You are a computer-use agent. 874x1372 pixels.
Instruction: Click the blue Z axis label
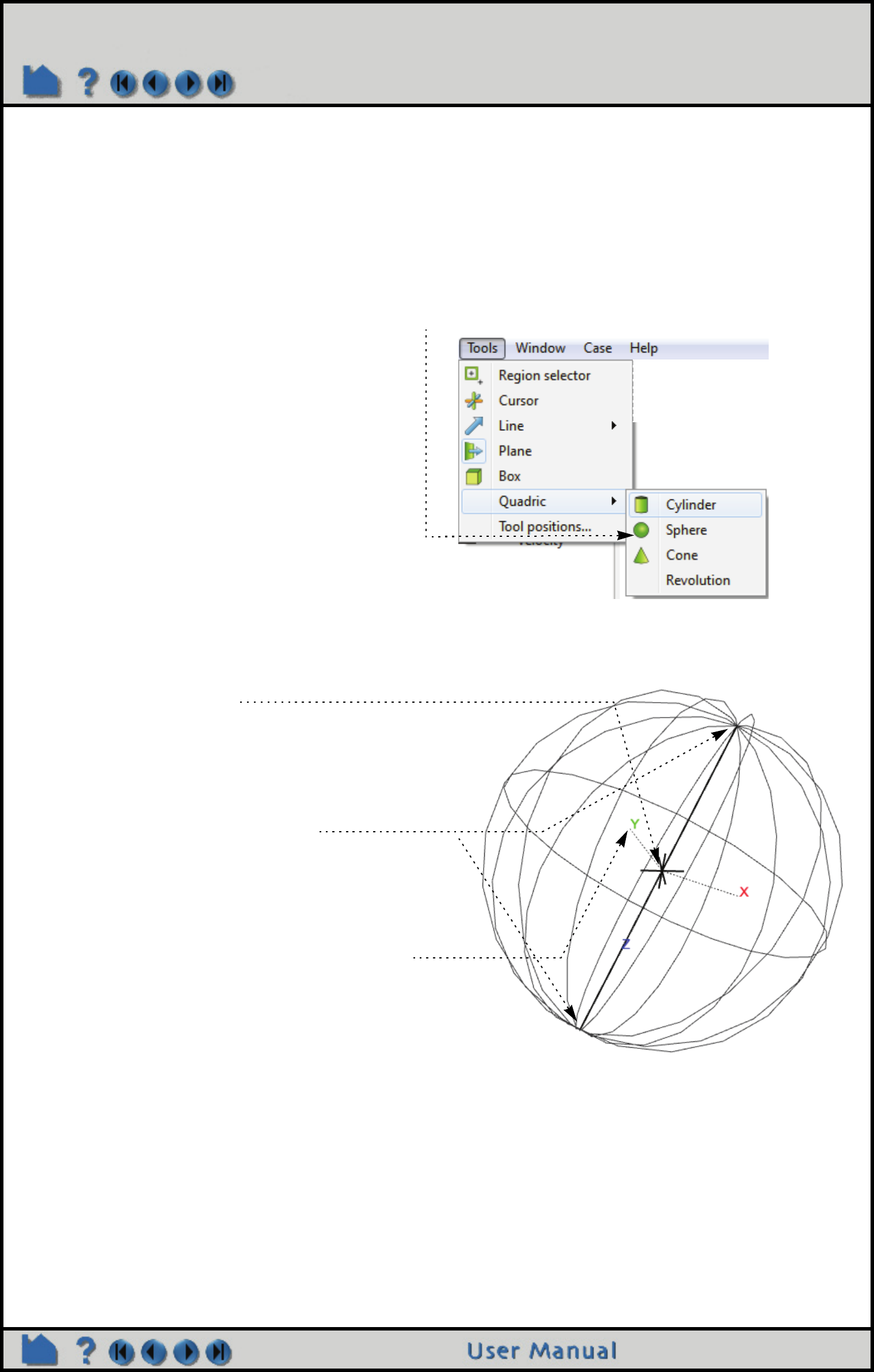pos(626,944)
